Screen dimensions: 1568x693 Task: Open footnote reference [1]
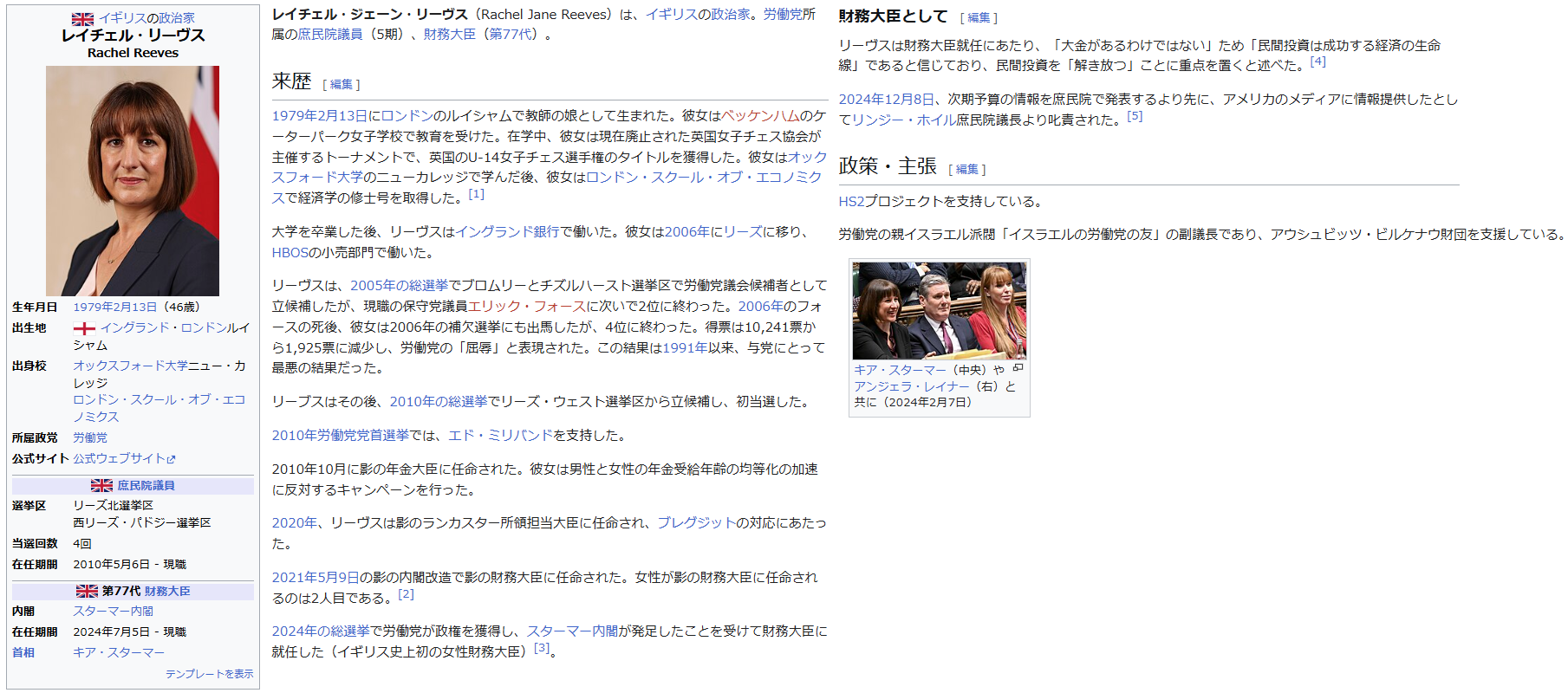click(x=477, y=194)
